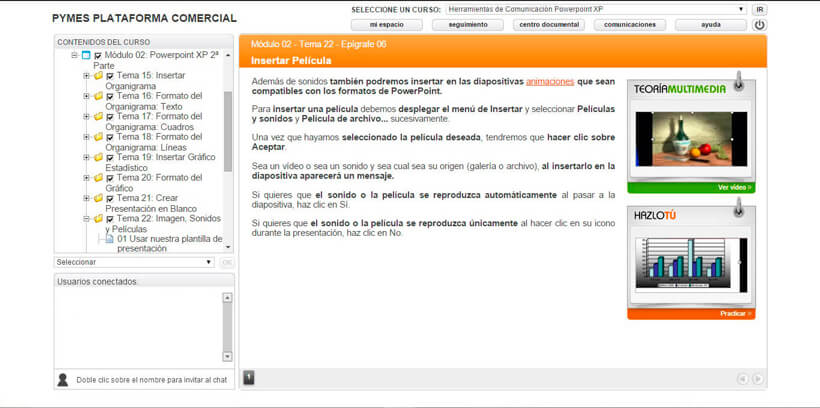
Task: Click the folder icon of Tema 18
Action: click(x=98, y=137)
